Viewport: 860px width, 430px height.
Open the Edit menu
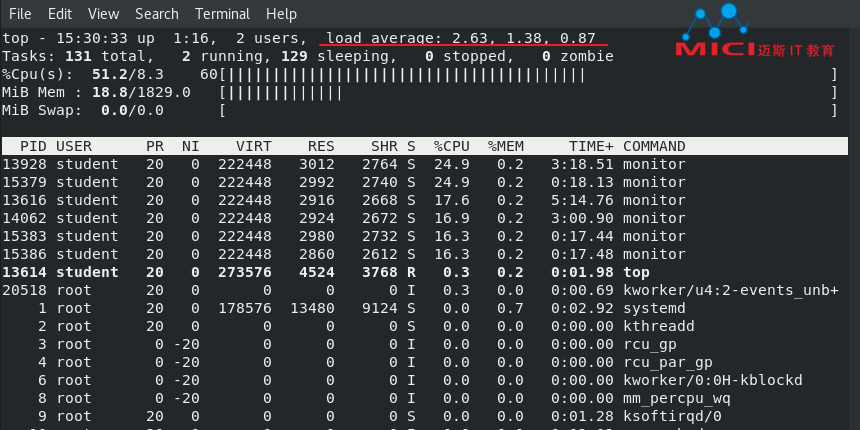click(x=60, y=14)
